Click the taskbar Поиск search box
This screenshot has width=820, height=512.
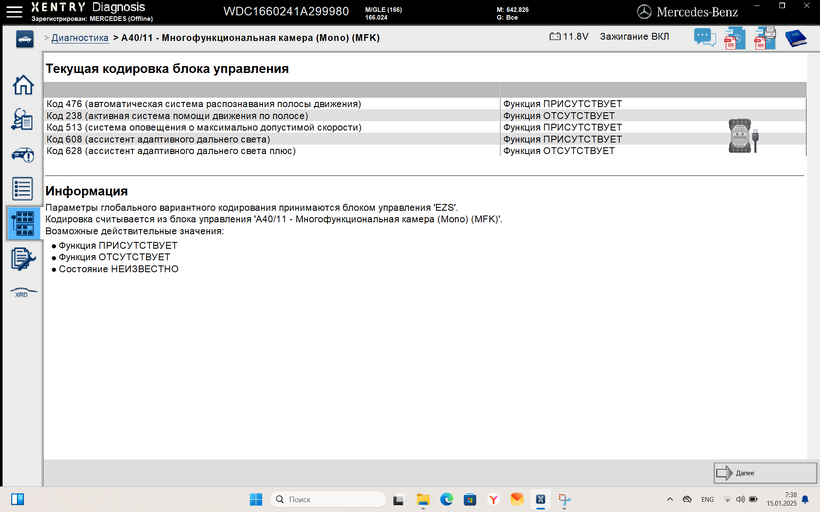pyautogui.click(x=328, y=499)
